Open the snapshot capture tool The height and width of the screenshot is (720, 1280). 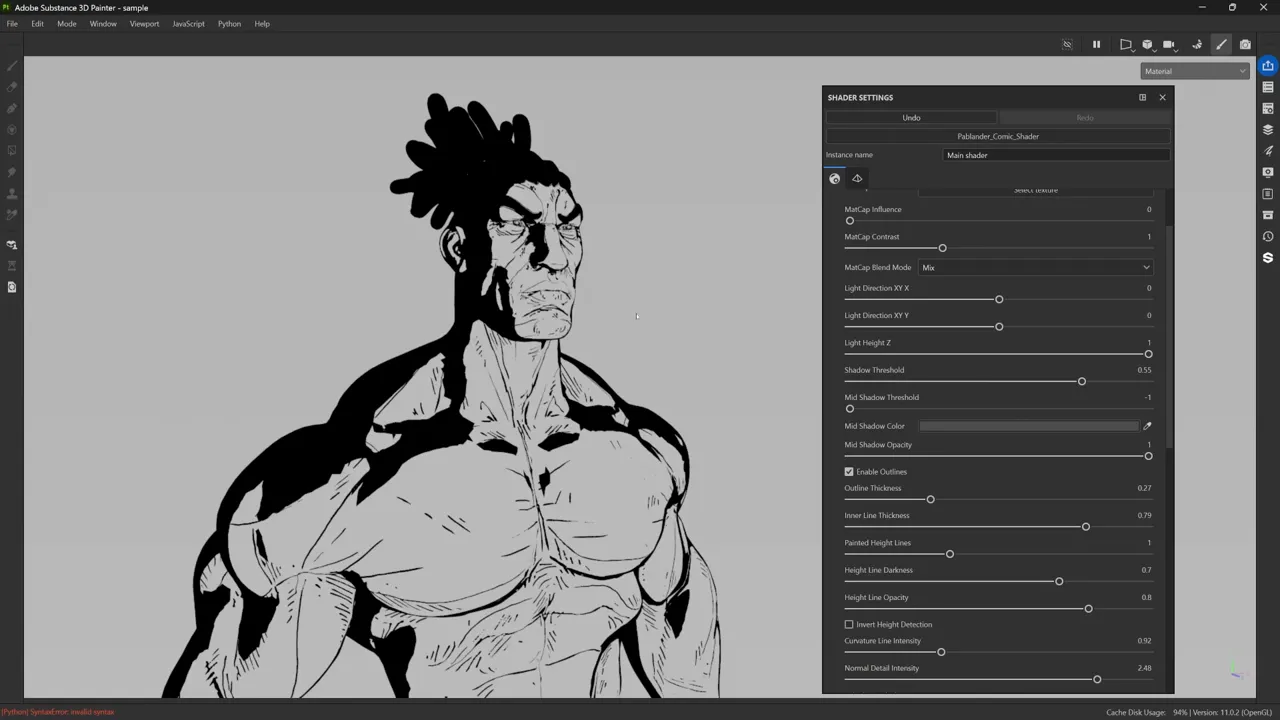pos(1245,44)
